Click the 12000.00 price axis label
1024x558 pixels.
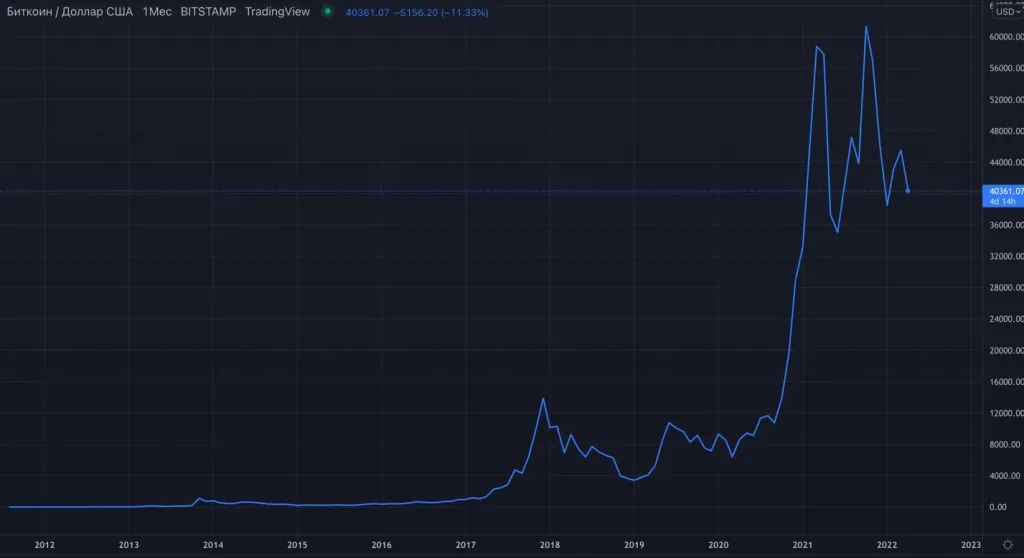click(1006, 413)
